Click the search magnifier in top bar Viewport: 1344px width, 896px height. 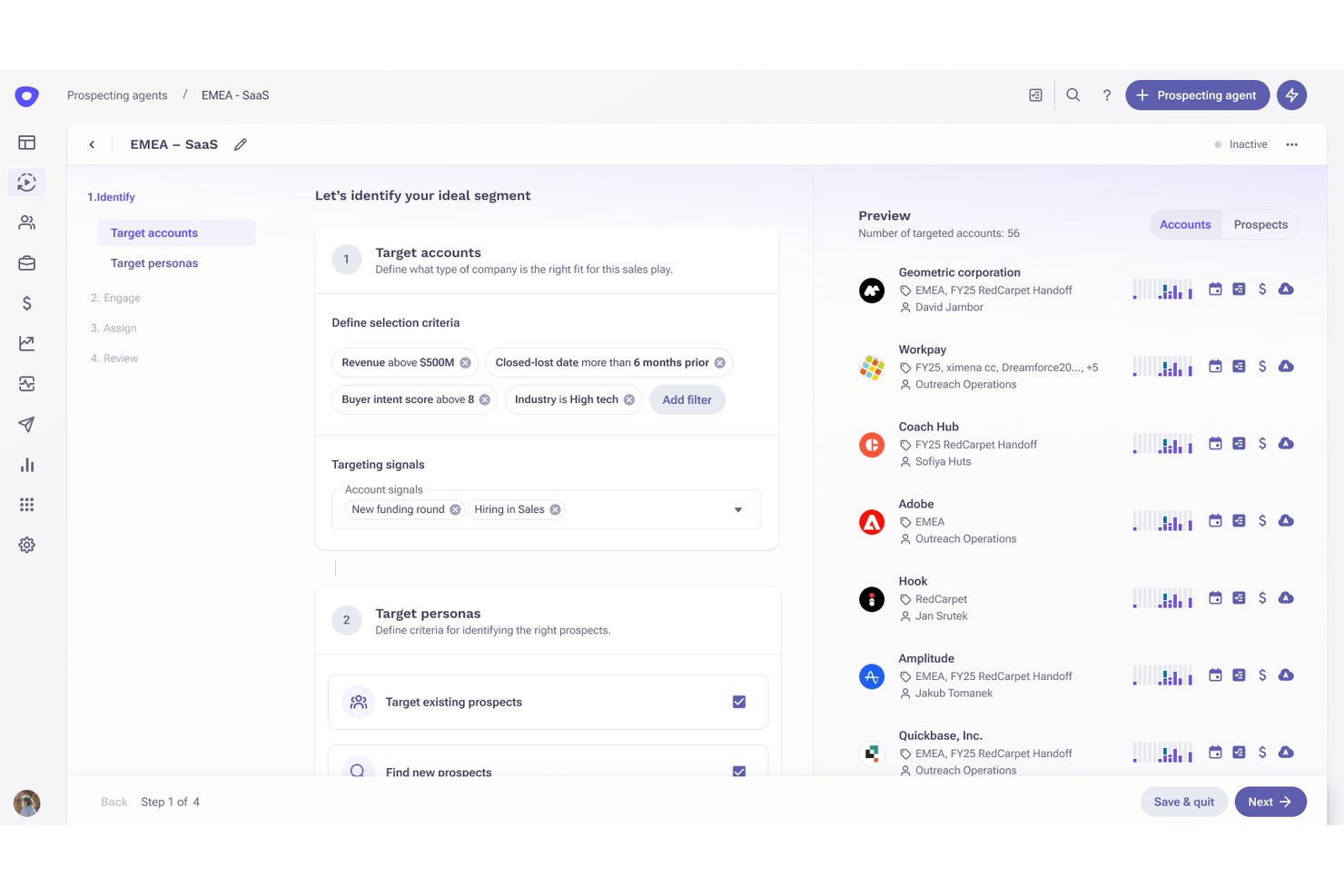(x=1072, y=94)
